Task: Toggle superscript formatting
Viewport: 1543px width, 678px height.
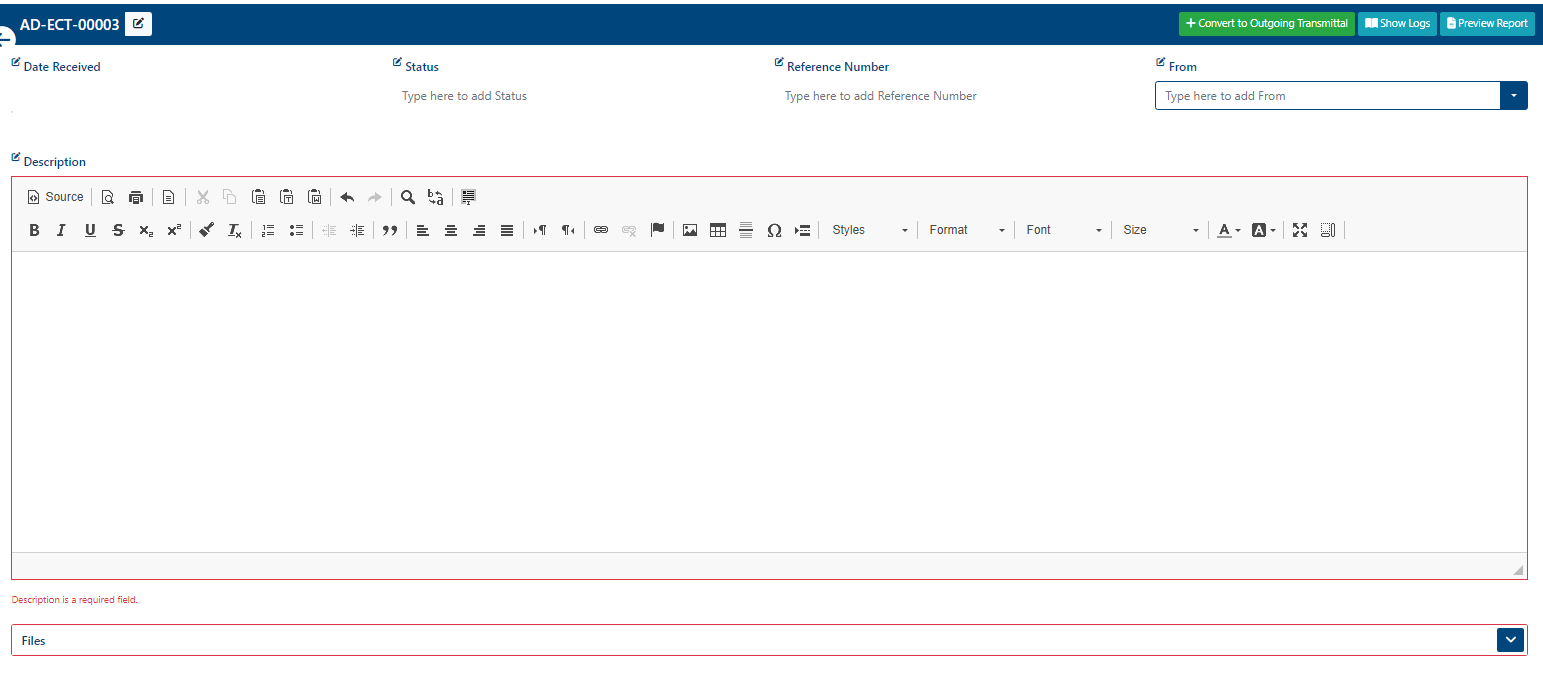Action: [174, 230]
